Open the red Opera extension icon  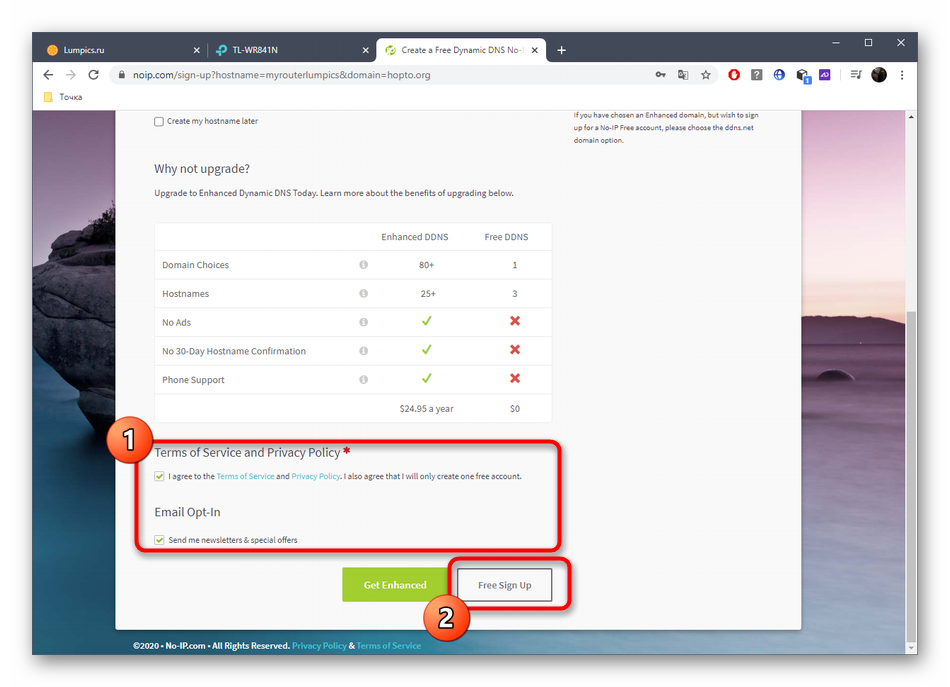pos(734,75)
